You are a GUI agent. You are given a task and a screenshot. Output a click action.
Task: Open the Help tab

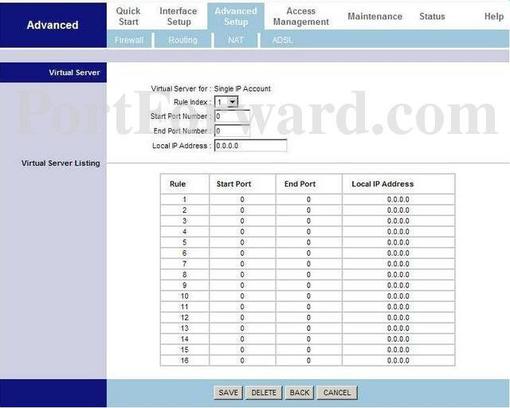[x=494, y=16]
